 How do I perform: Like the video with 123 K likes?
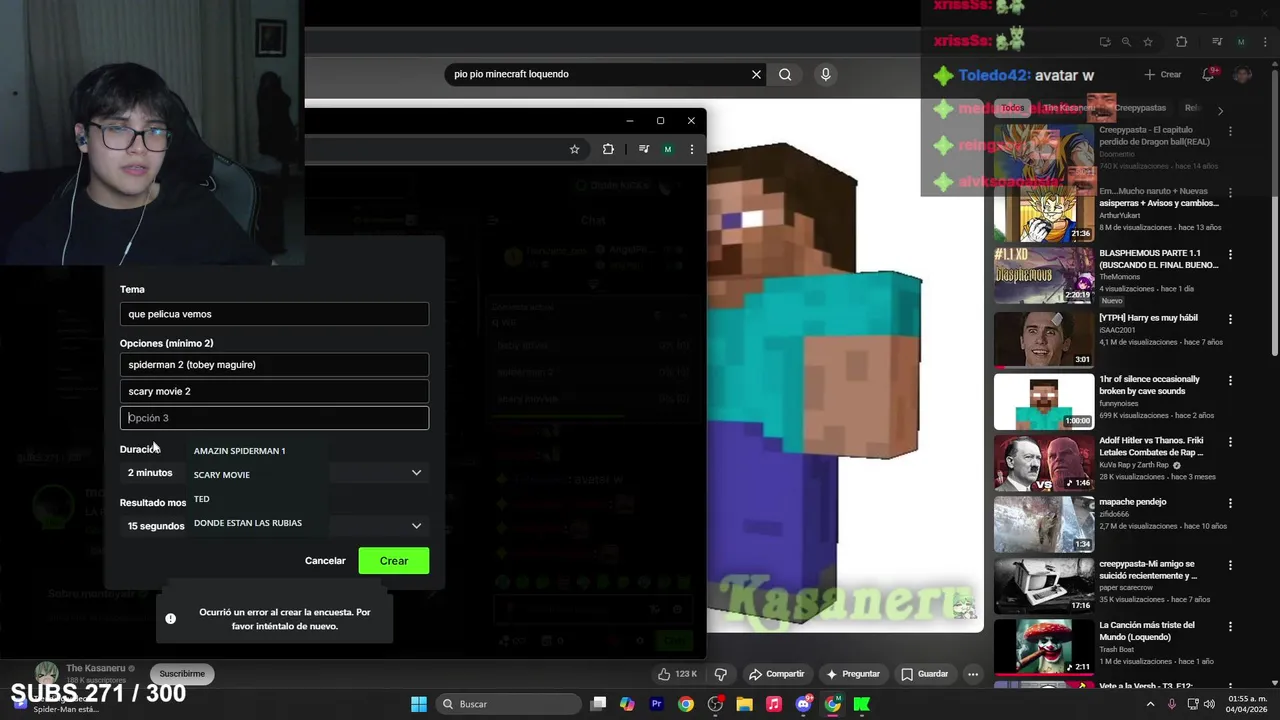click(677, 674)
